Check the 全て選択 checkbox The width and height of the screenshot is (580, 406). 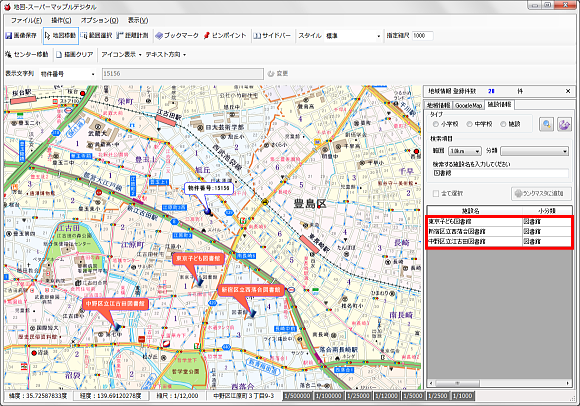[x=436, y=193]
